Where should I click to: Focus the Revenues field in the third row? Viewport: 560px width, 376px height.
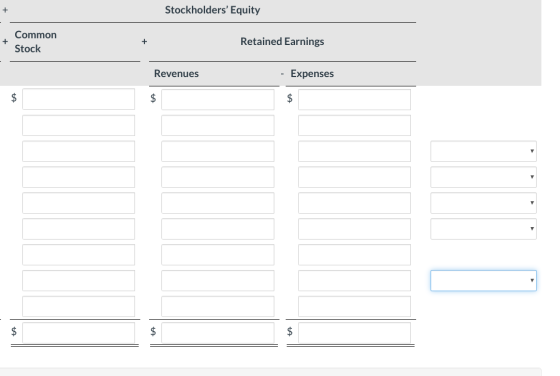pos(218,151)
